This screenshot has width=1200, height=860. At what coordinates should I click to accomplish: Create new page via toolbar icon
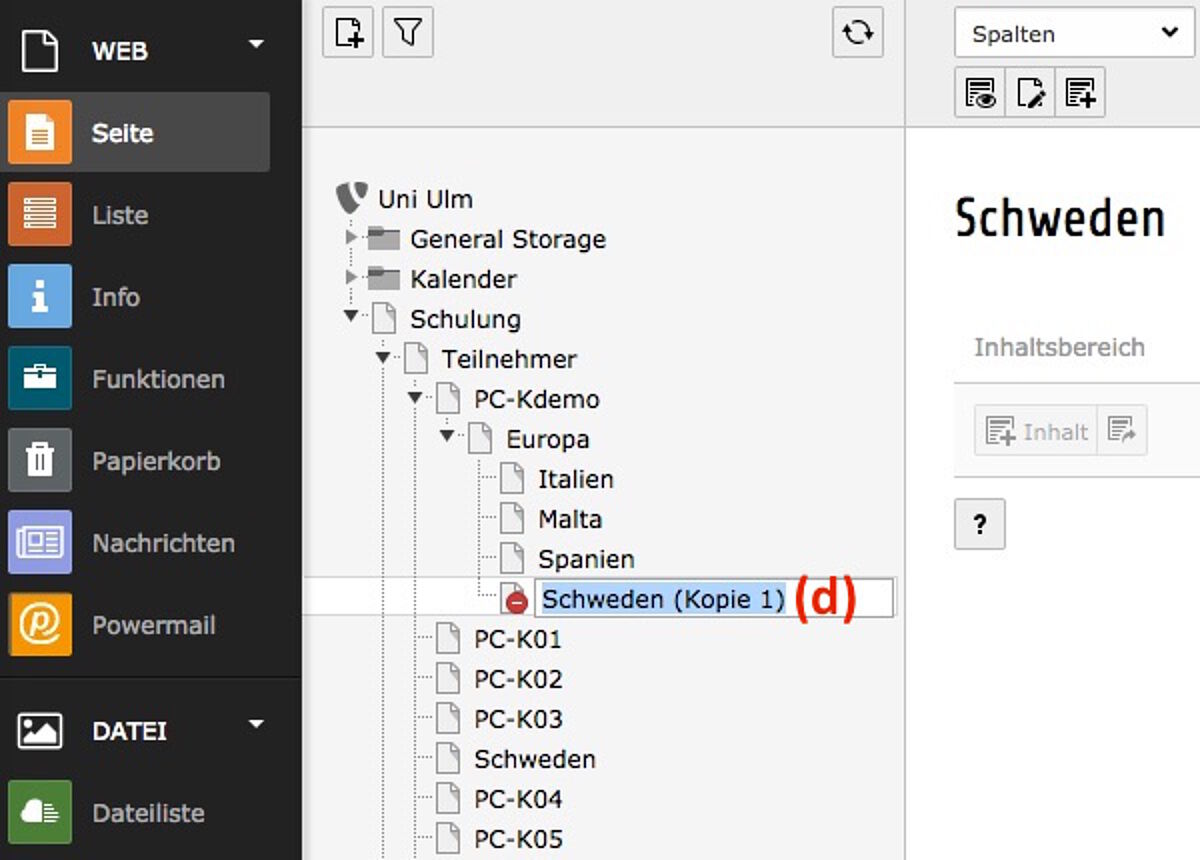coord(348,33)
